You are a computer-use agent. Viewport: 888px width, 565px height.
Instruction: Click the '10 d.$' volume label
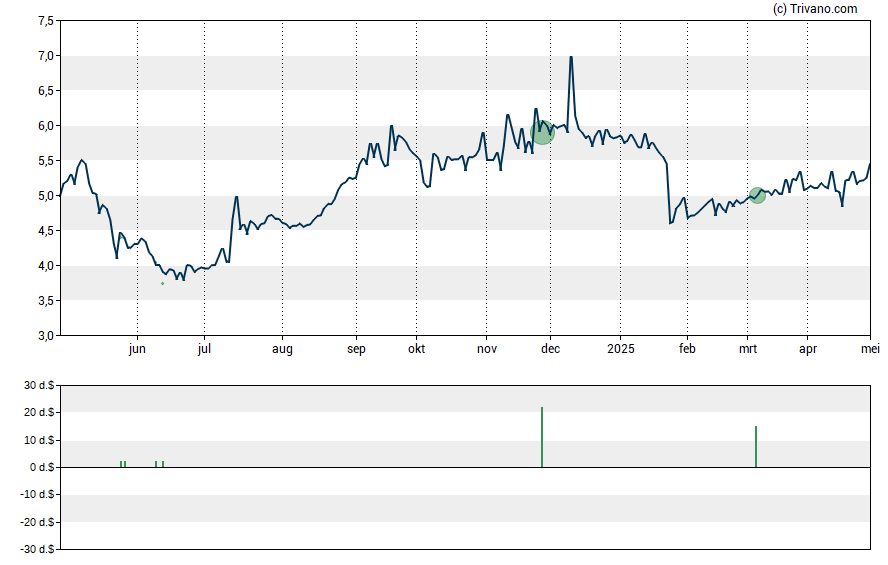[x=39, y=440]
